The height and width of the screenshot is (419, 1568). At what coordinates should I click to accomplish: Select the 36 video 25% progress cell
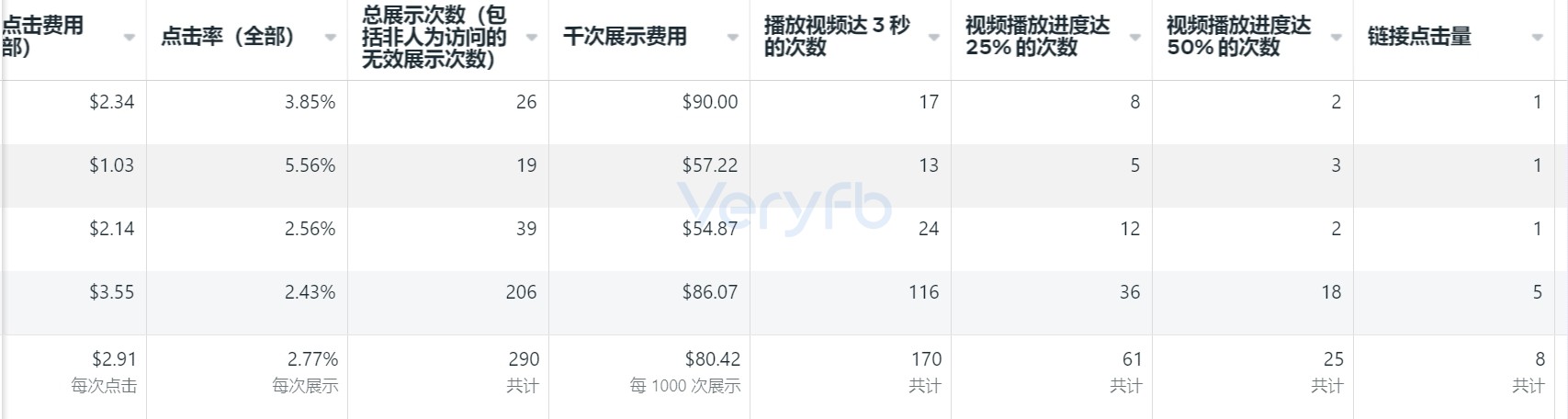[x=1130, y=292]
